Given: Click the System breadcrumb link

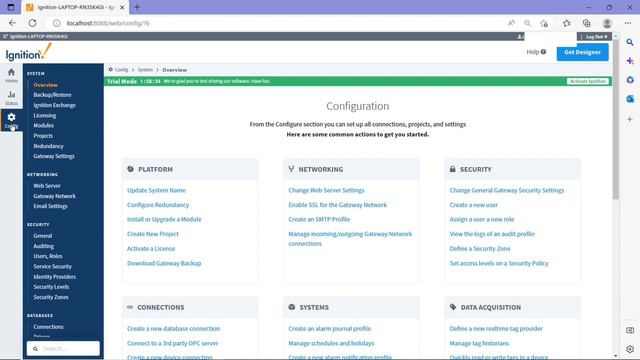Looking at the screenshot, I should pos(145,70).
